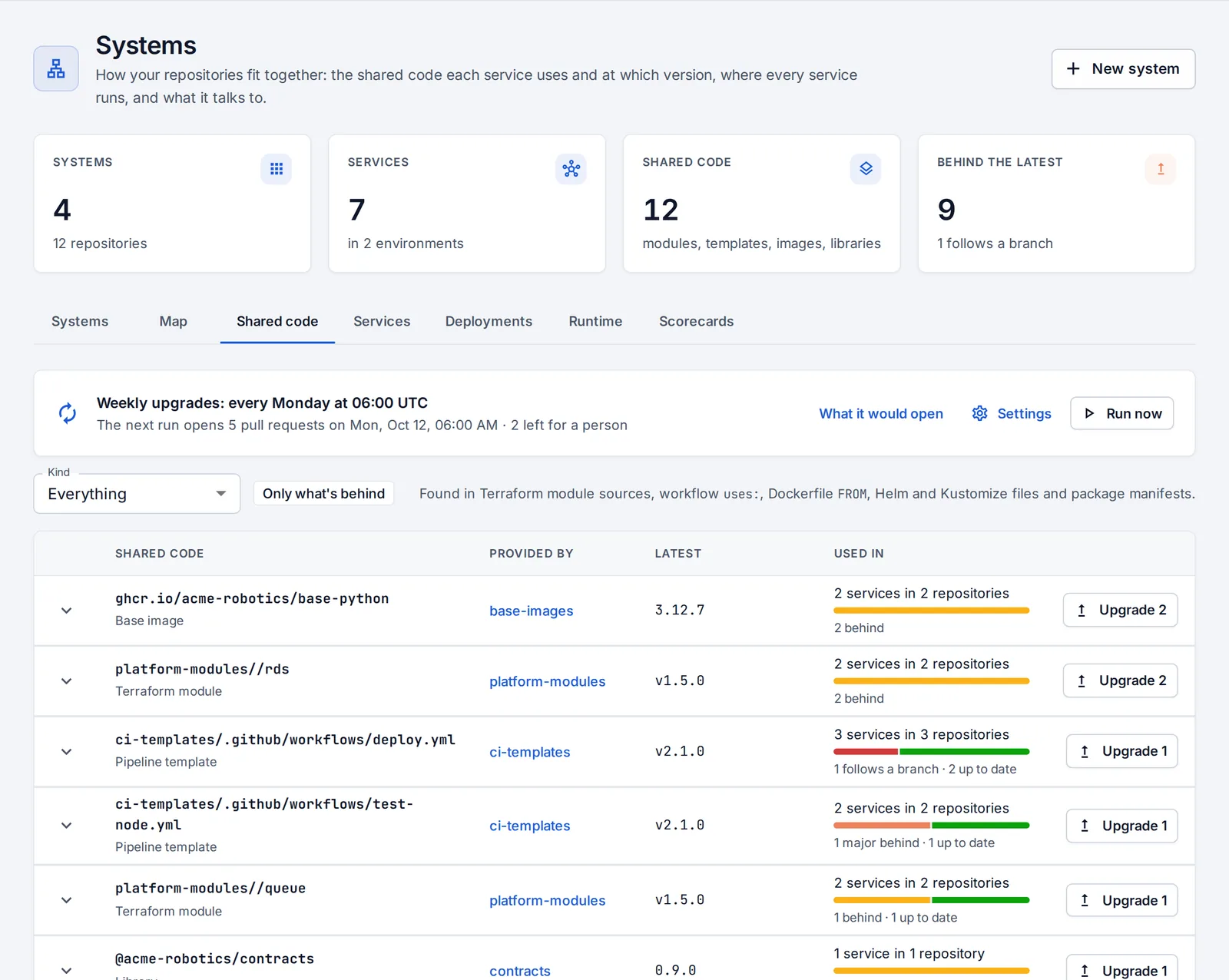
Task: Open the Kind dropdown showing Everything
Action: click(137, 493)
